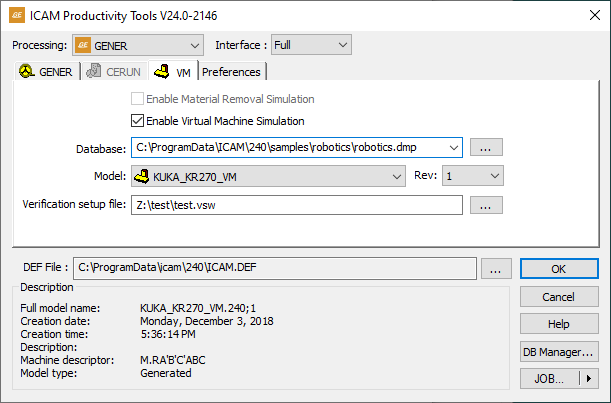Click the full model name KUKA_KR270_VM.240;1
The width and height of the screenshot is (611, 403).
coord(198,308)
